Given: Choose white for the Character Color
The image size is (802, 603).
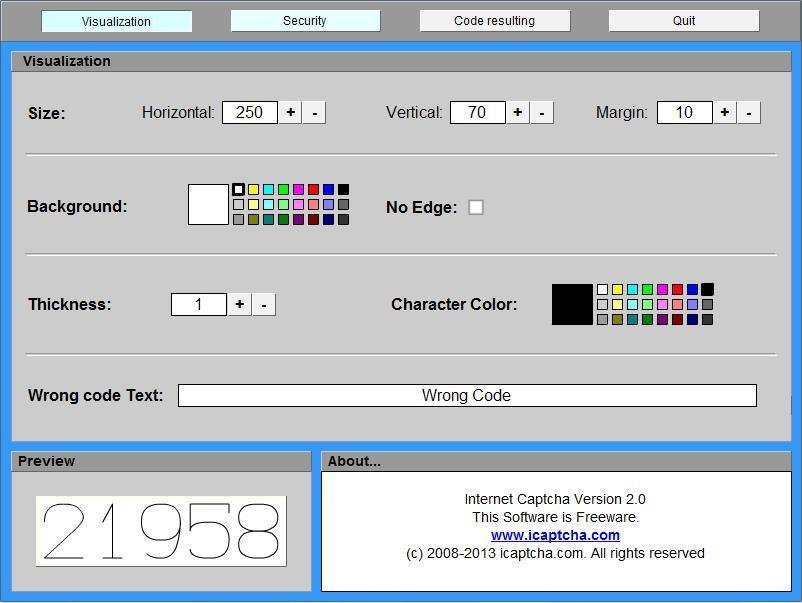Looking at the screenshot, I should pyautogui.click(x=602, y=289).
